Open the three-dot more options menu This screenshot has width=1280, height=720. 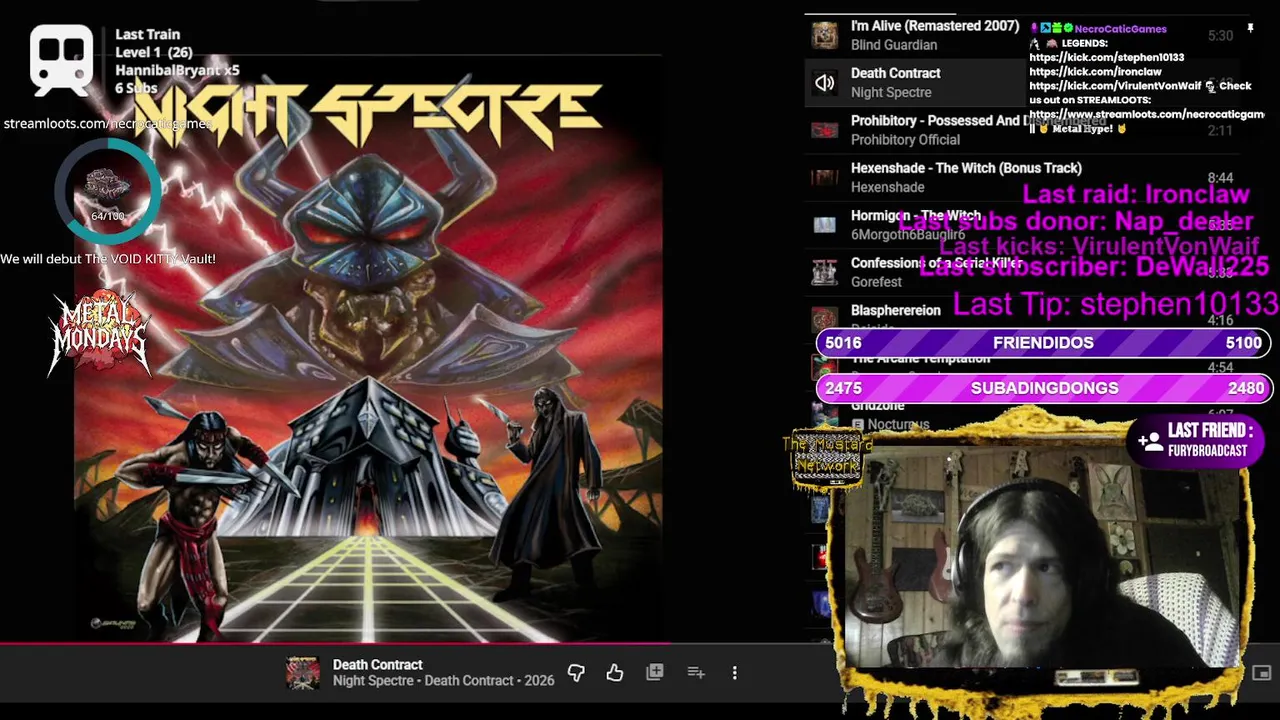tap(735, 673)
